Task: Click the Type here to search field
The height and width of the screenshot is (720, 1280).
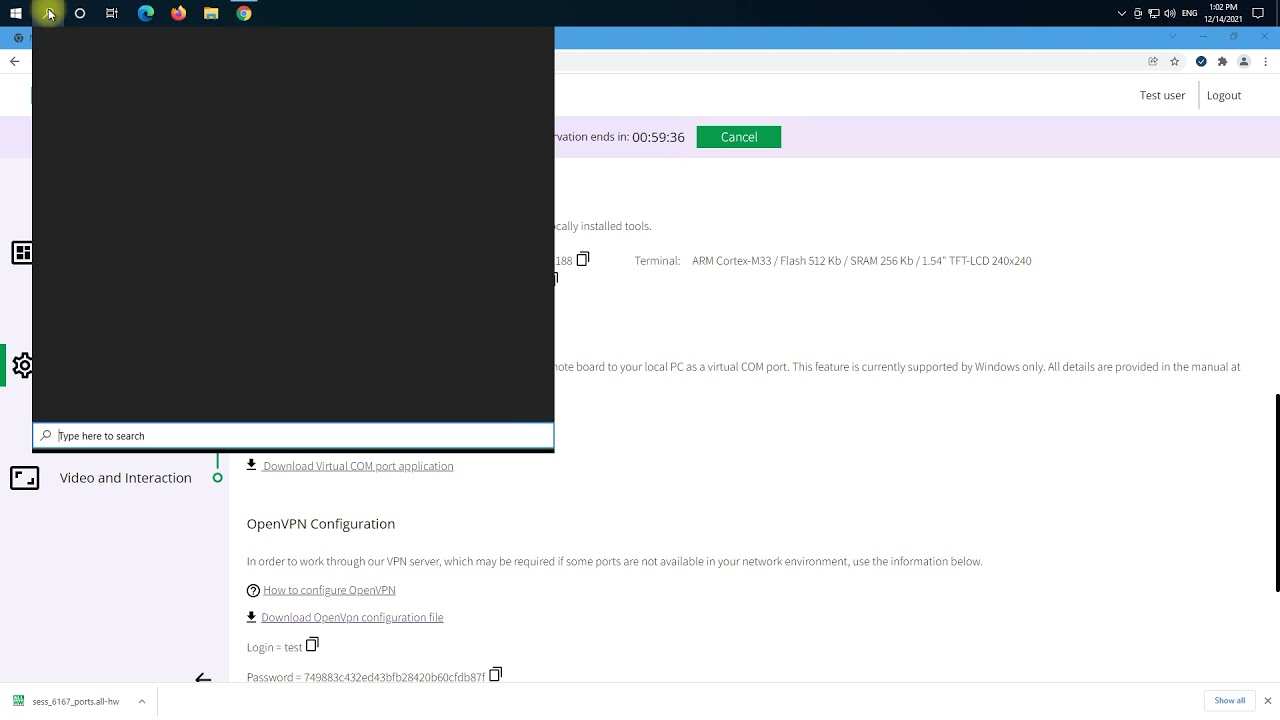Action: click(x=300, y=436)
